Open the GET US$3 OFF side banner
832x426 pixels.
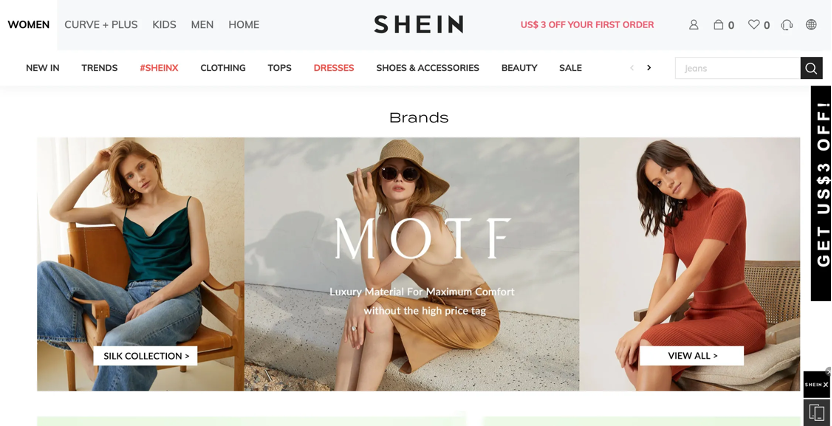(x=821, y=193)
